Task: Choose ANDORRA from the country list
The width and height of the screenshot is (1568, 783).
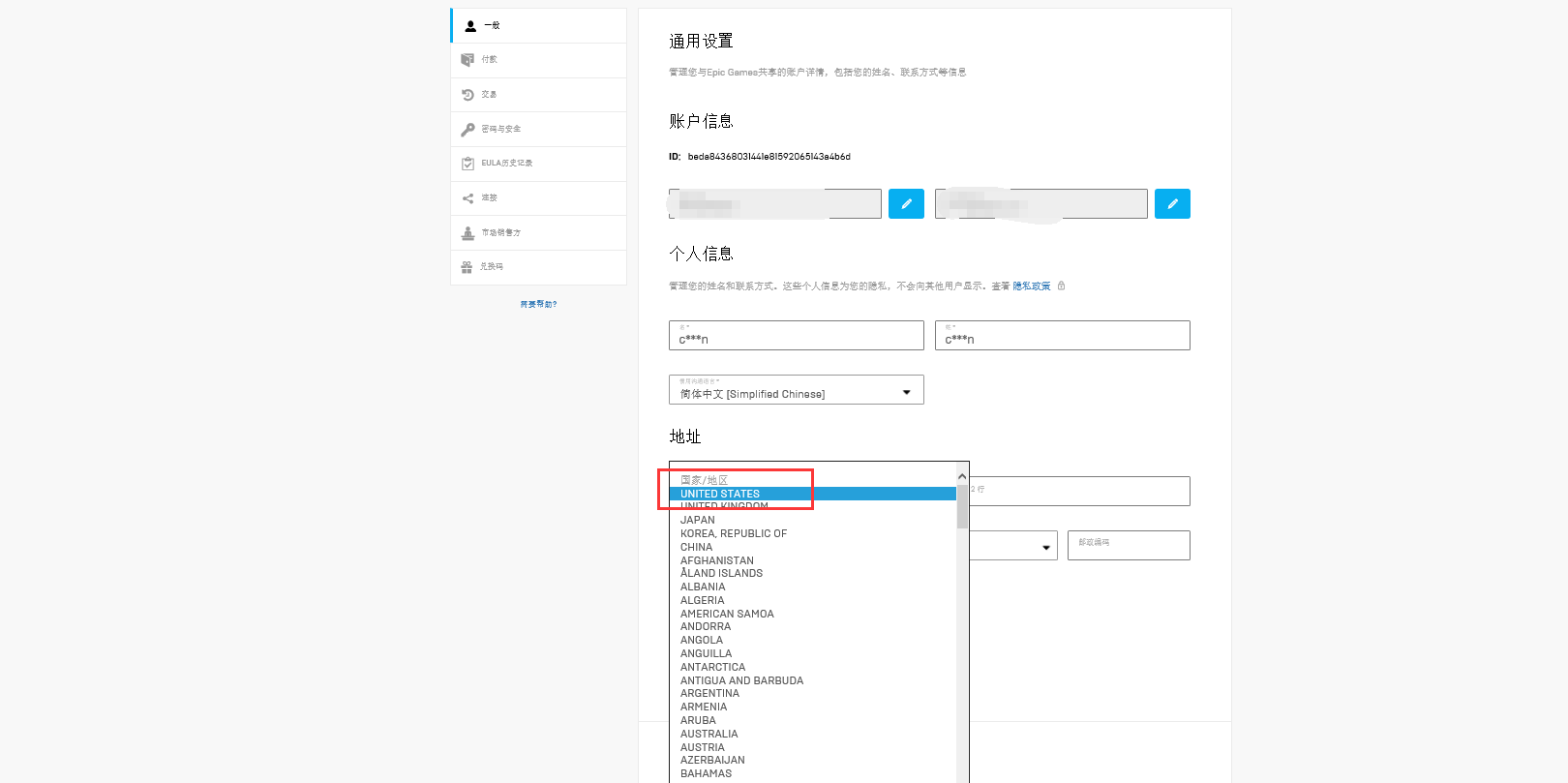Action: (813, 626)
